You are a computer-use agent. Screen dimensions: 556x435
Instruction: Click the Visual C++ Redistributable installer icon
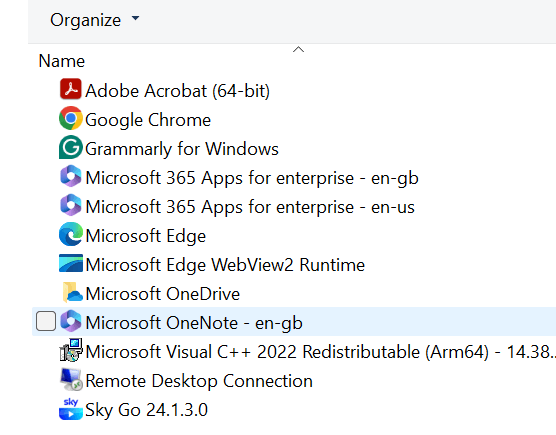(x=71, y=350)
